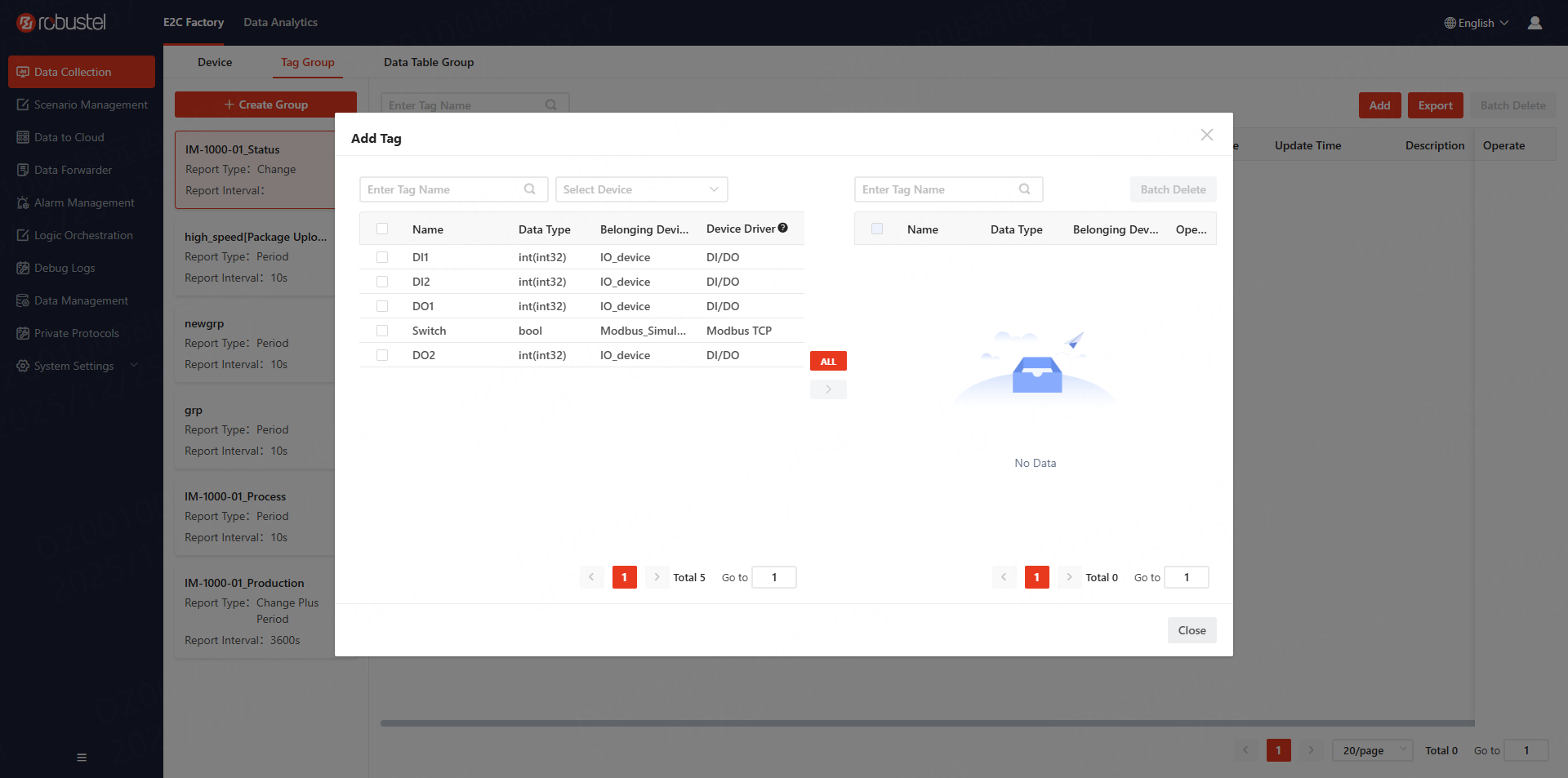Screen dimensions: 1568x778
Task: Close the Add Tag dialog with X
Action: pos(1206,135)
